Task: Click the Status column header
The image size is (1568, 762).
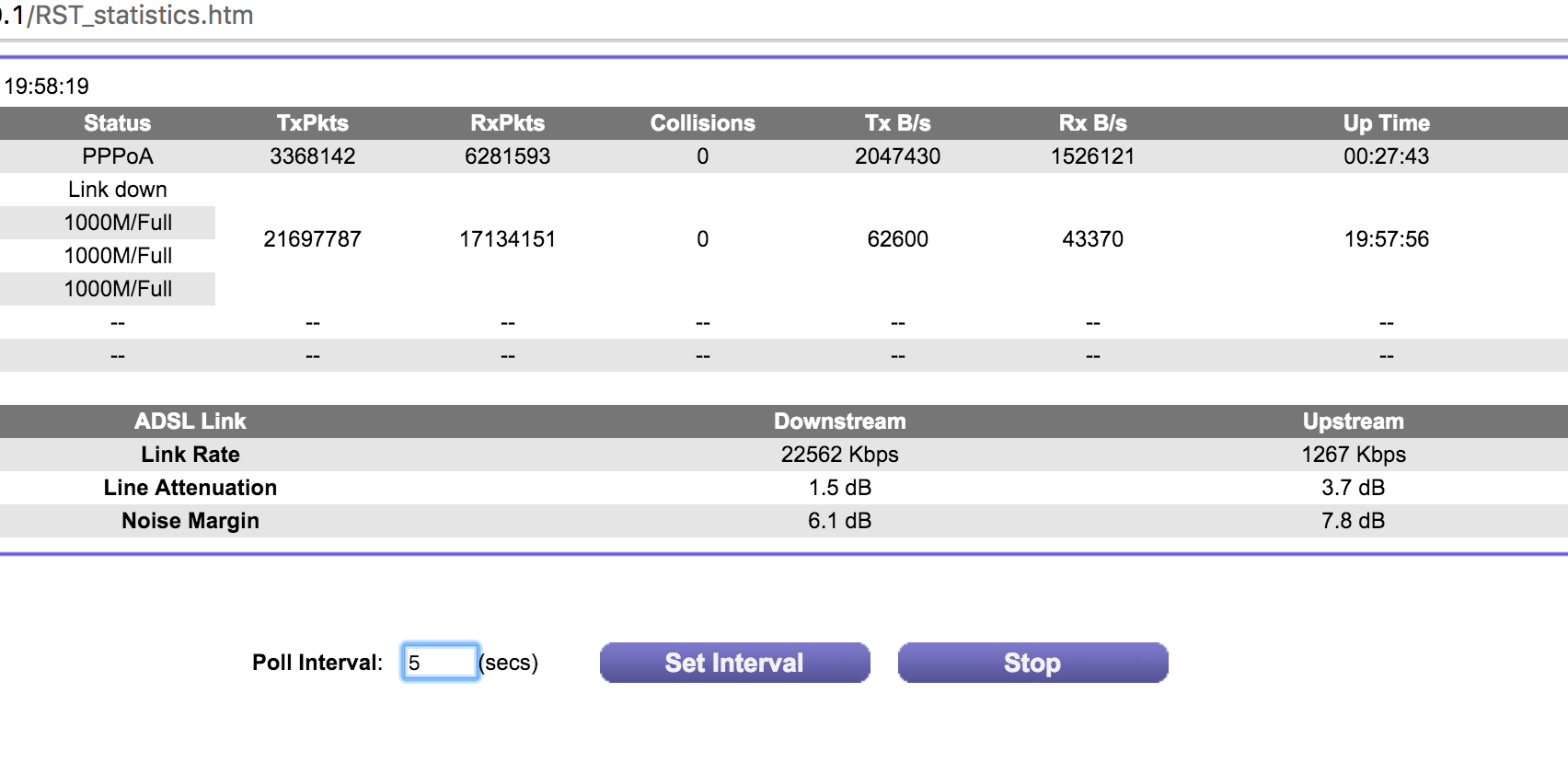Action: [117, 123]
